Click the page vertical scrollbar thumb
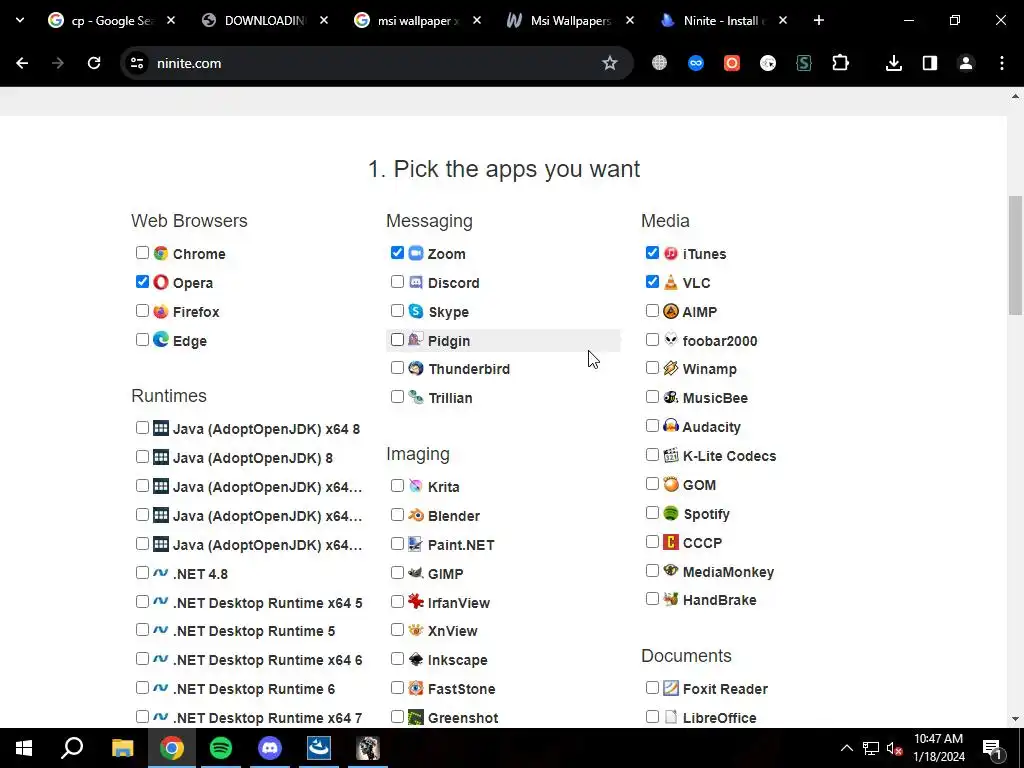The width and height of the screenshot is (1024, 768). [1015, 255]
